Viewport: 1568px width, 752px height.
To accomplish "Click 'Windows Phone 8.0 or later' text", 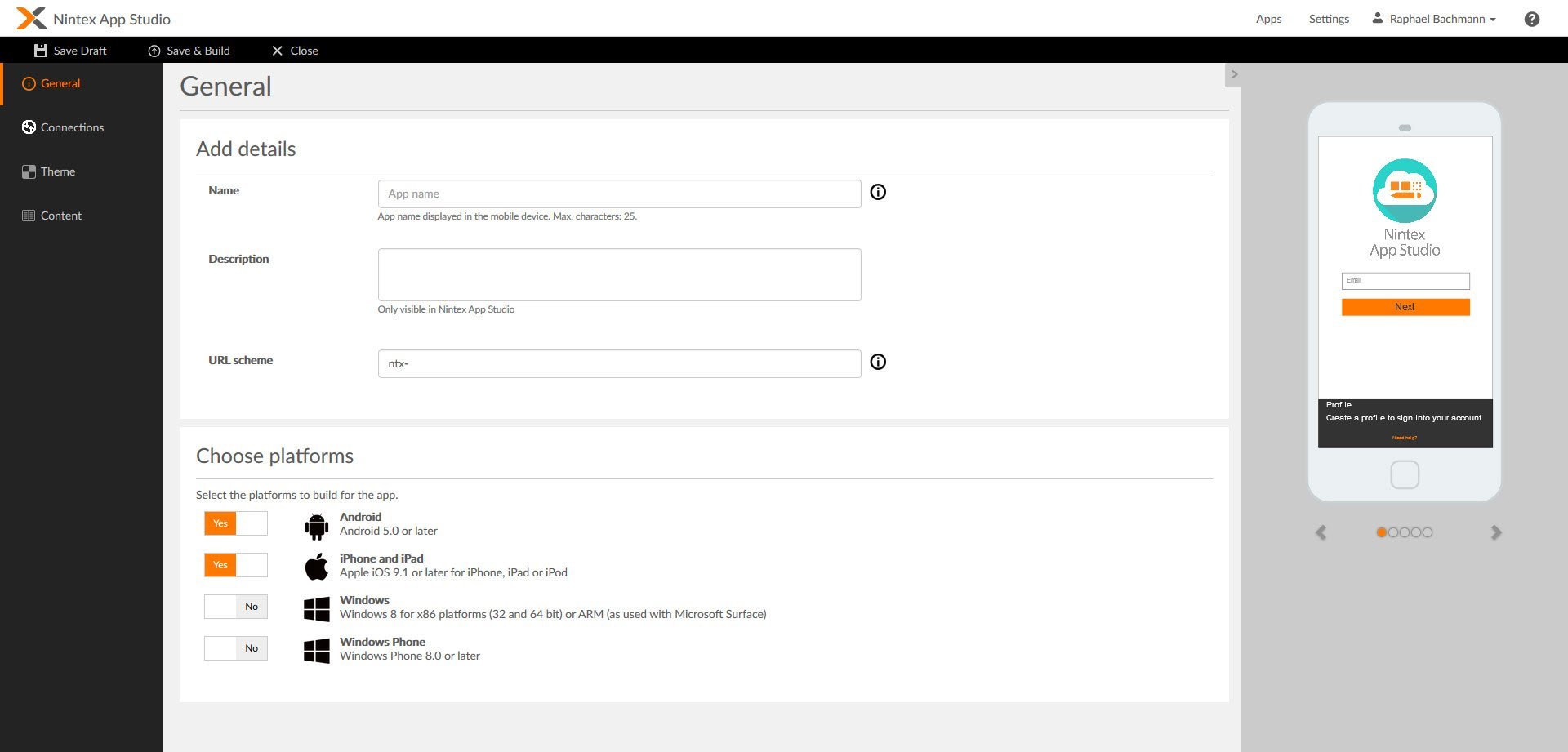I will tap(410, 656).
